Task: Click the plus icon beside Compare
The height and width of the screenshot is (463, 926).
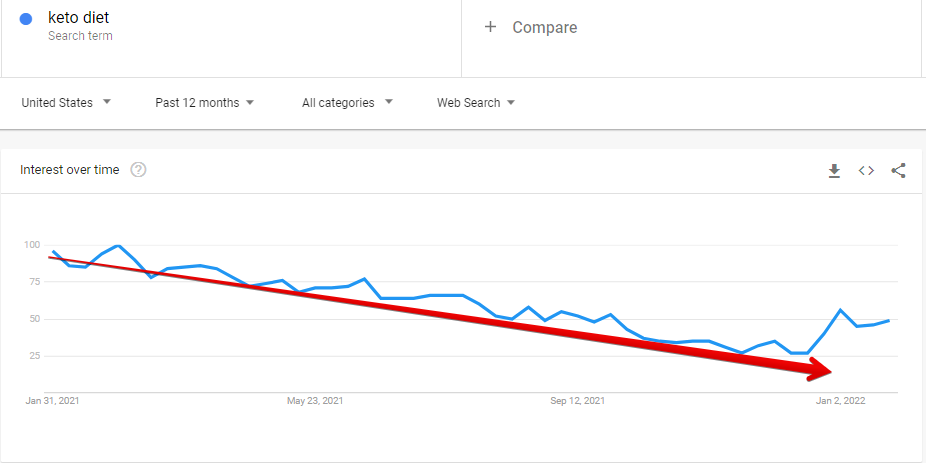Action: pyautogui.click(x=490, y=27)
